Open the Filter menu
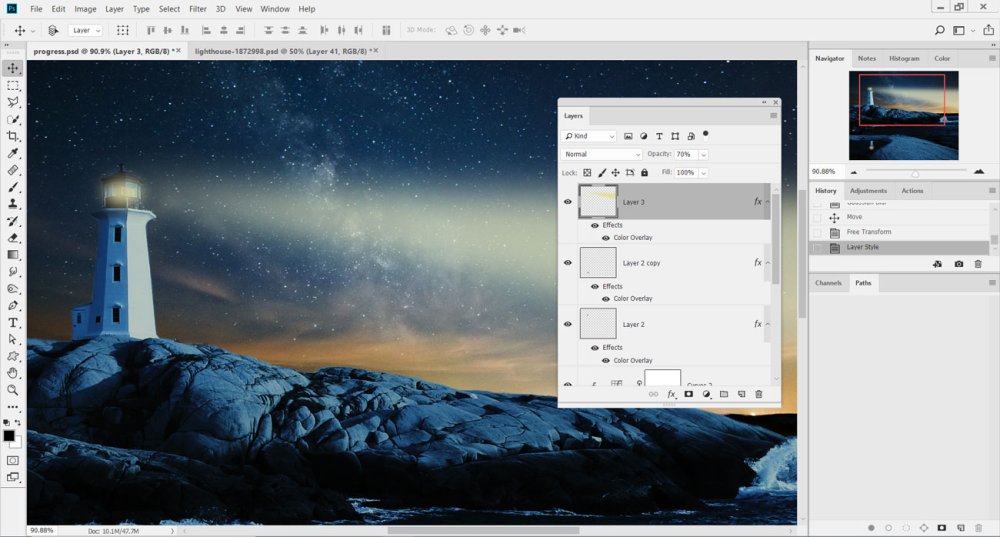 click(x=198, y=9)
